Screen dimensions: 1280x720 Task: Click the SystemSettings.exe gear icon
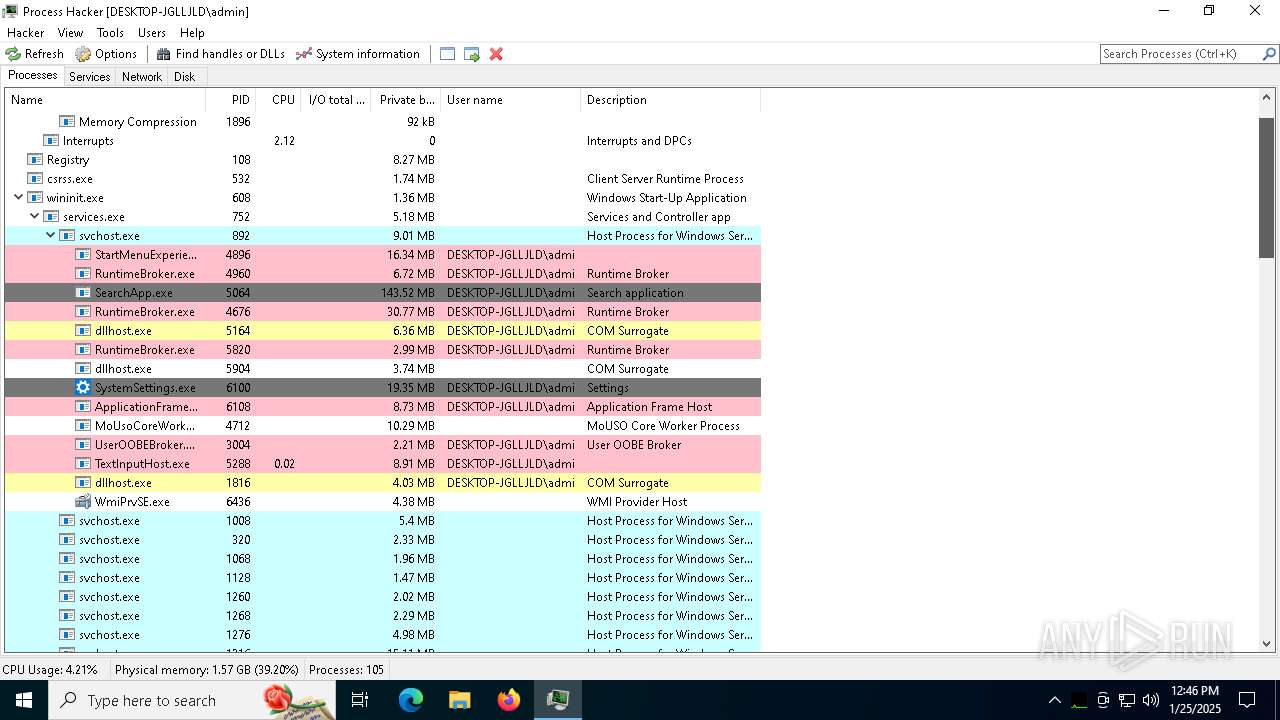(x=83, y=388)
